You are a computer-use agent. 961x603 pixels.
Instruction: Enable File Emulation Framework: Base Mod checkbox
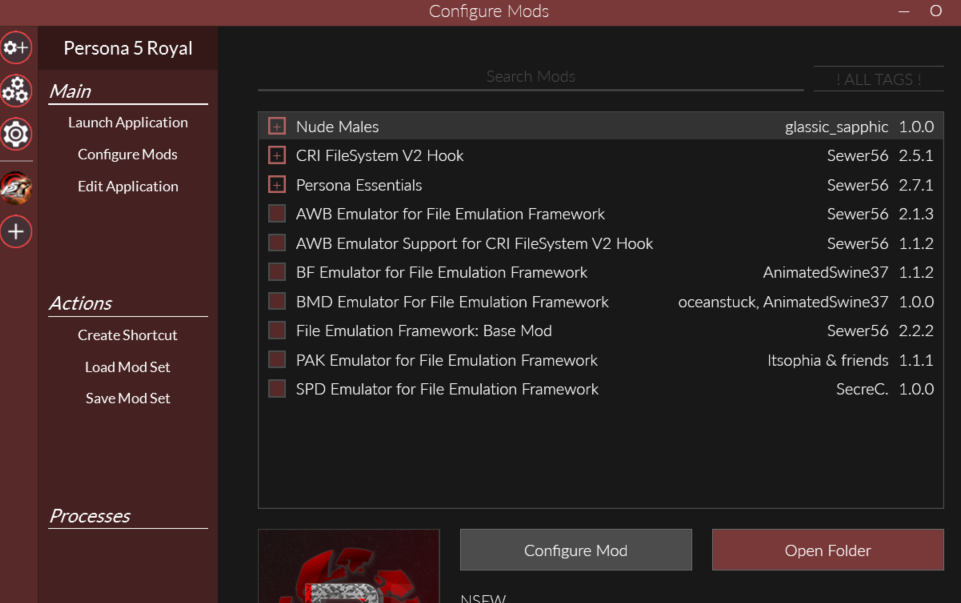[x=277, y=331]
